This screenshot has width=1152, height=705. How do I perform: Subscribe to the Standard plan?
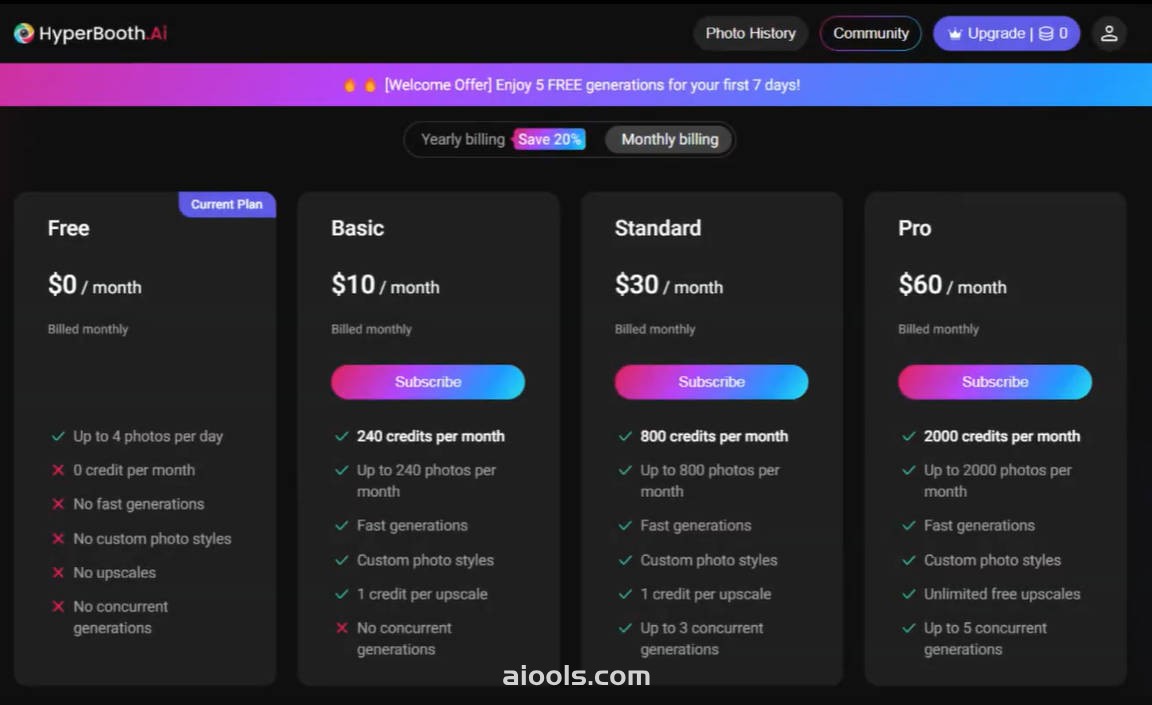[x=711, y=382]
